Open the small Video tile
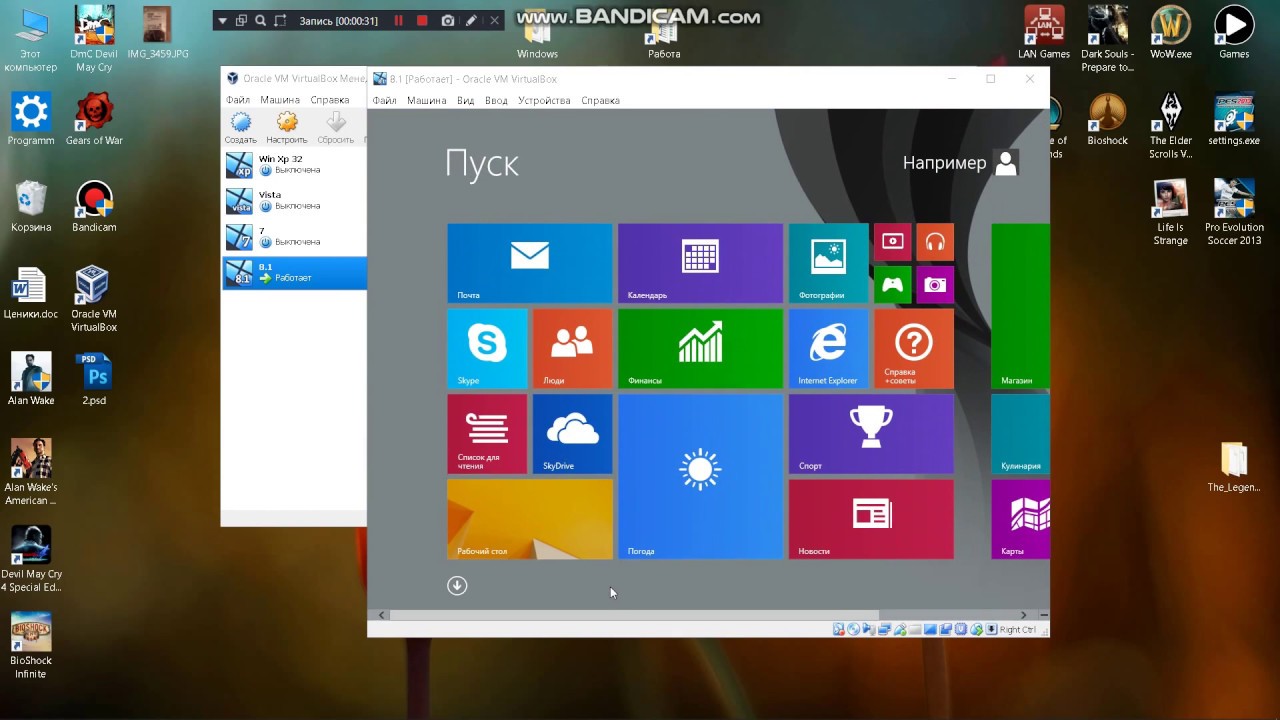 (893, 242)
